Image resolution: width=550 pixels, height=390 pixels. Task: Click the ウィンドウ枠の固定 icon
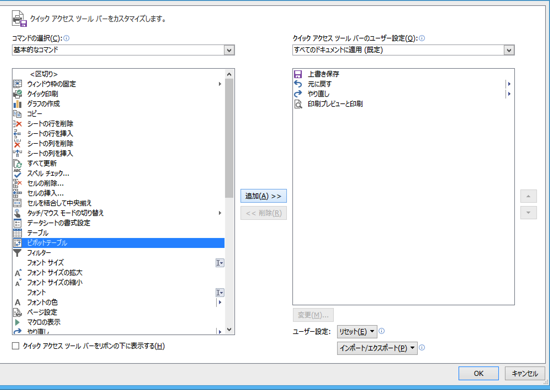tap(17, 84)
